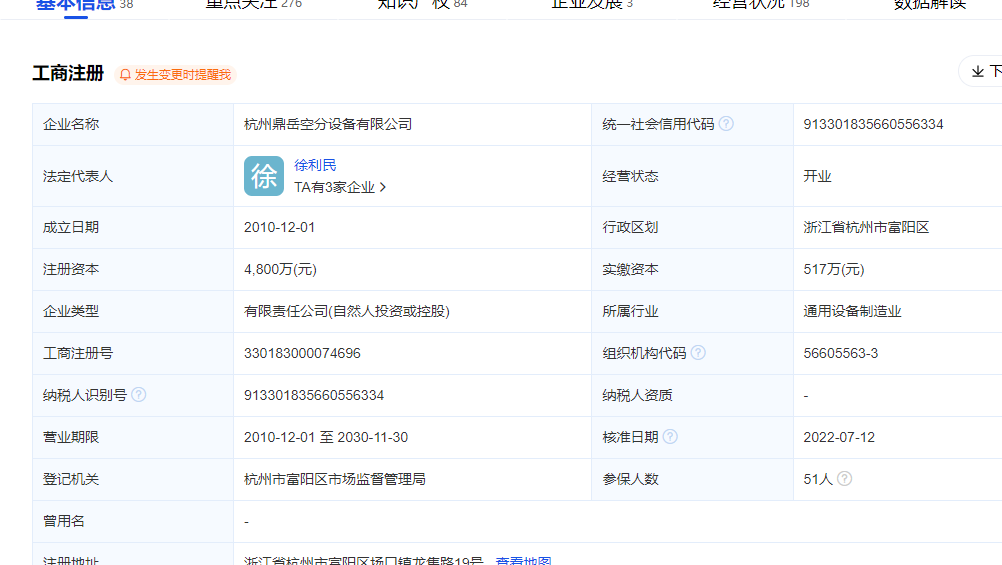Select approval date 2022-07-12
Screen dimensions: 1002x565
click(839, 437)
